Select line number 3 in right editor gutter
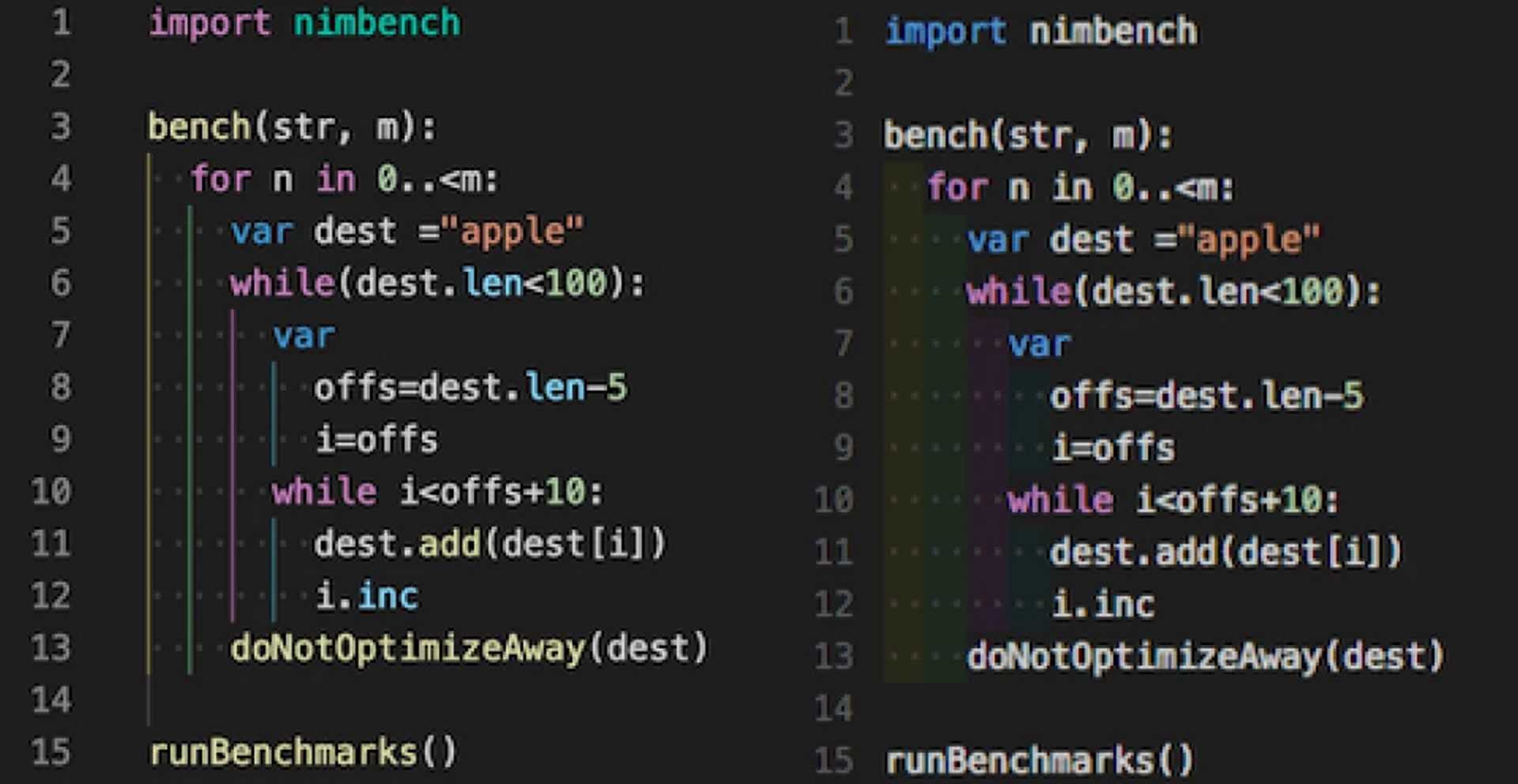 [x=844, y=136]
